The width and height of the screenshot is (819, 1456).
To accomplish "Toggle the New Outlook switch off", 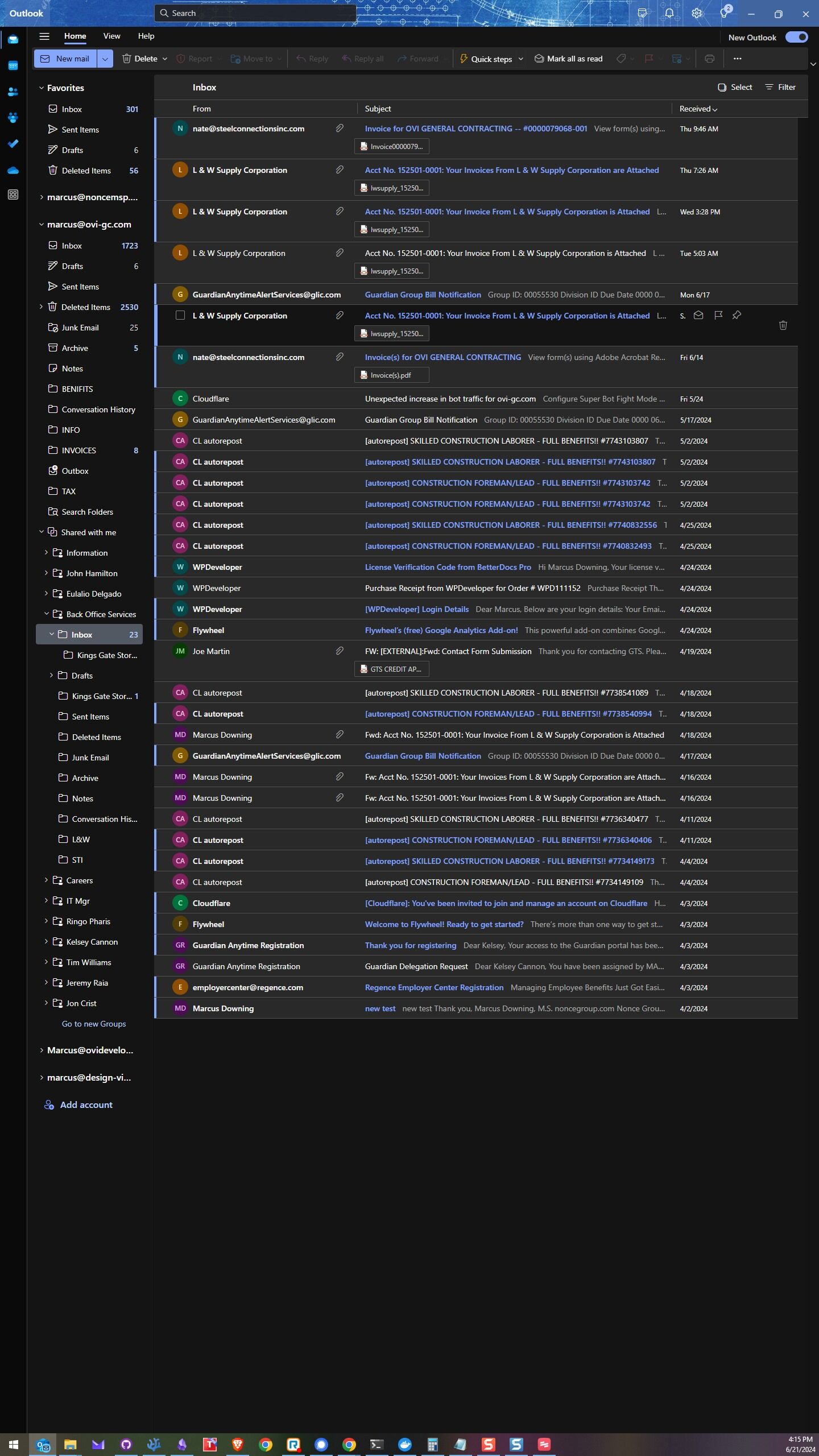I will click(796, 37).
